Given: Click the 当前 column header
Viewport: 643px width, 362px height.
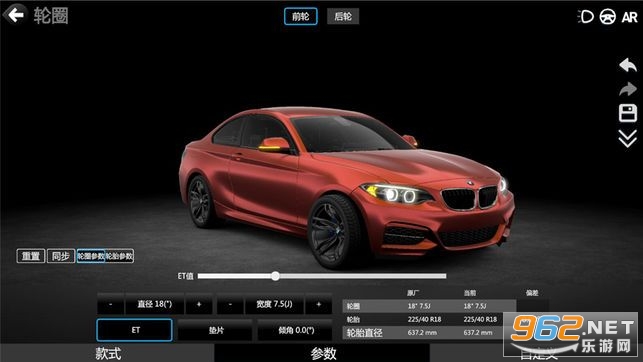Looking at the screenshot, I should coord(470,293).
